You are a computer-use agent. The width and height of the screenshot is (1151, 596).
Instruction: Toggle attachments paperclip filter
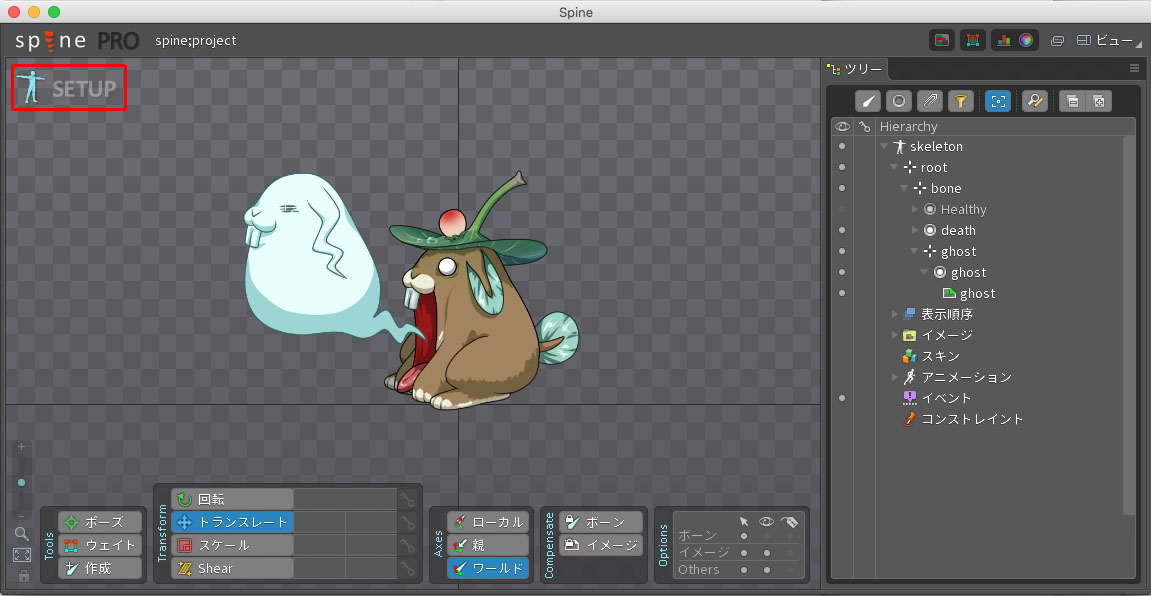[x=930, y=101]
